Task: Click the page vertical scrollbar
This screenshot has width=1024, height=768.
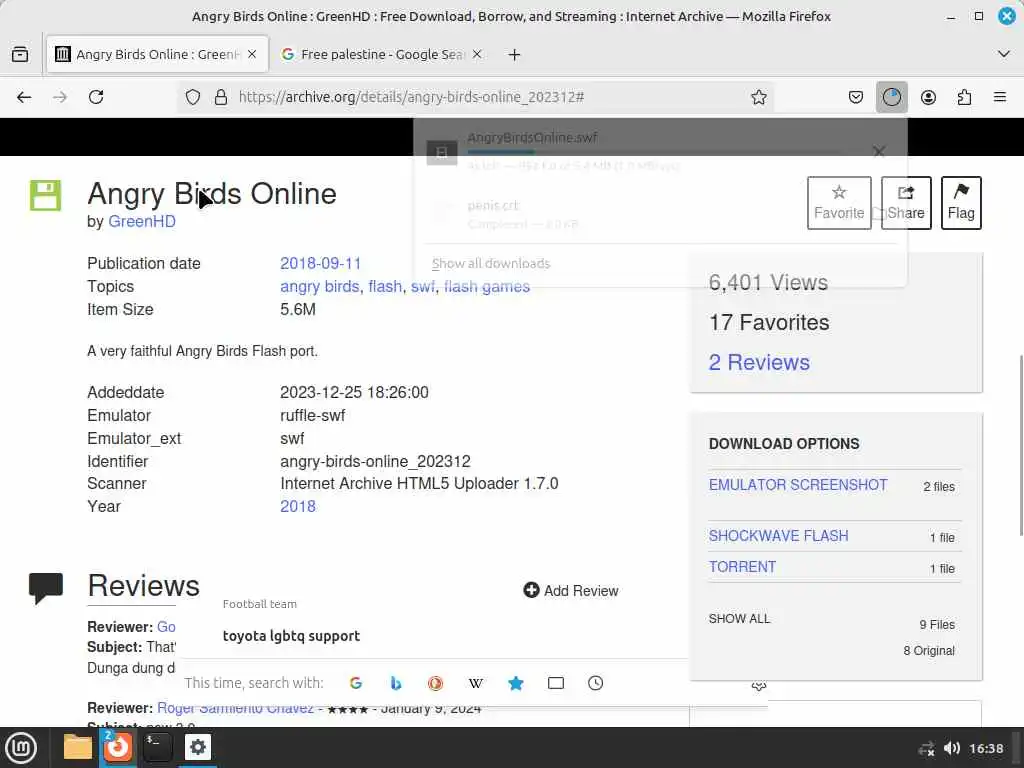Action: [1021, 444]
